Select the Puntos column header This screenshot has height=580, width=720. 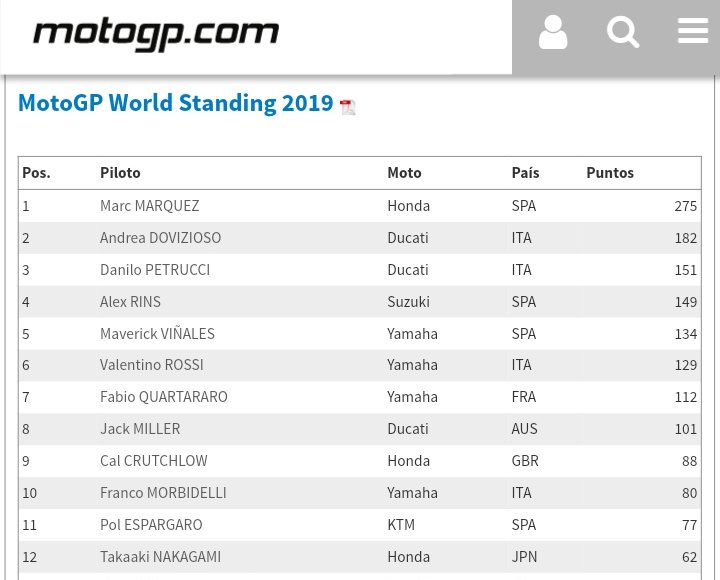(x=610, y=173)
